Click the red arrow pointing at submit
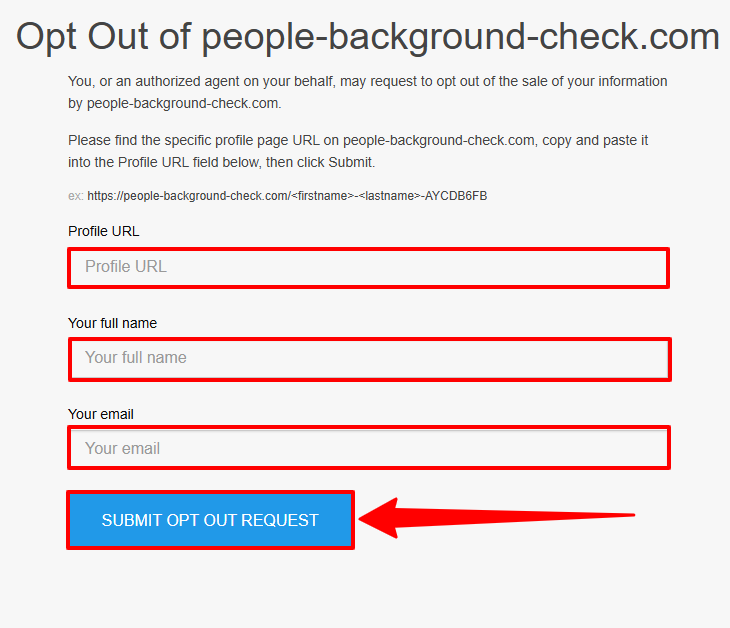The height and width of the screenshot is (628, 730). pos(496,517)
